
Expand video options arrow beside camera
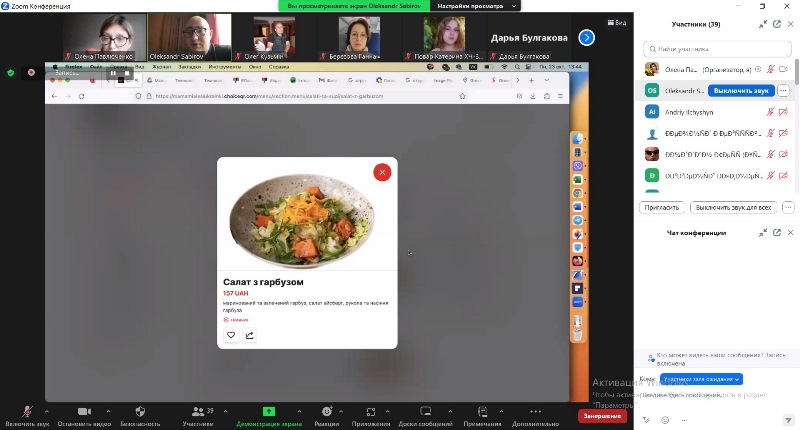pyautogui.click(x=108, y=408)
